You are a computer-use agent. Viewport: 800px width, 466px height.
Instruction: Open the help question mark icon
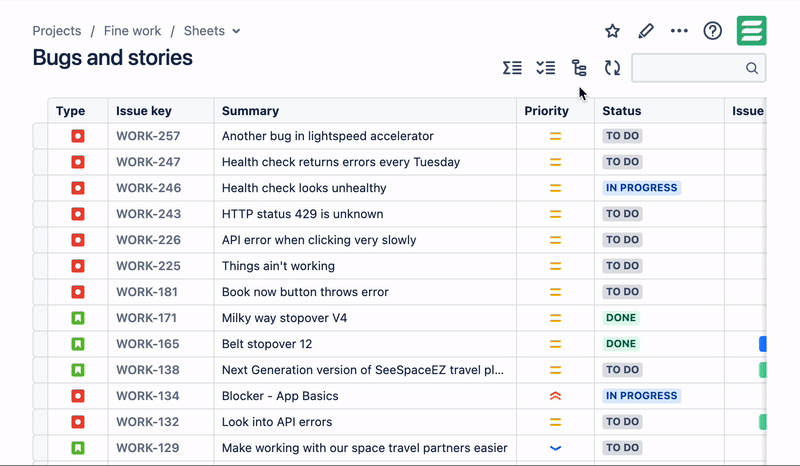[x=712, y=31]
